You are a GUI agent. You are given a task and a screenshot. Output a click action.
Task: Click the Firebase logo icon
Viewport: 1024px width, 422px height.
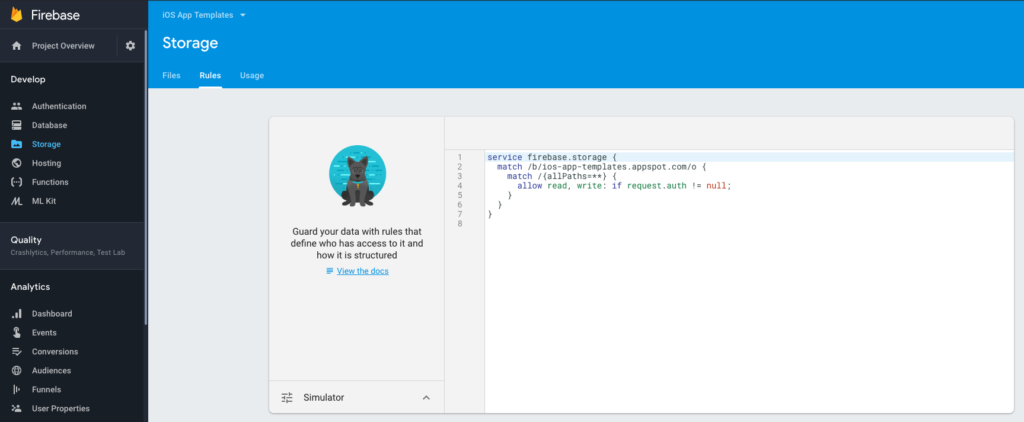coord(17,15)
